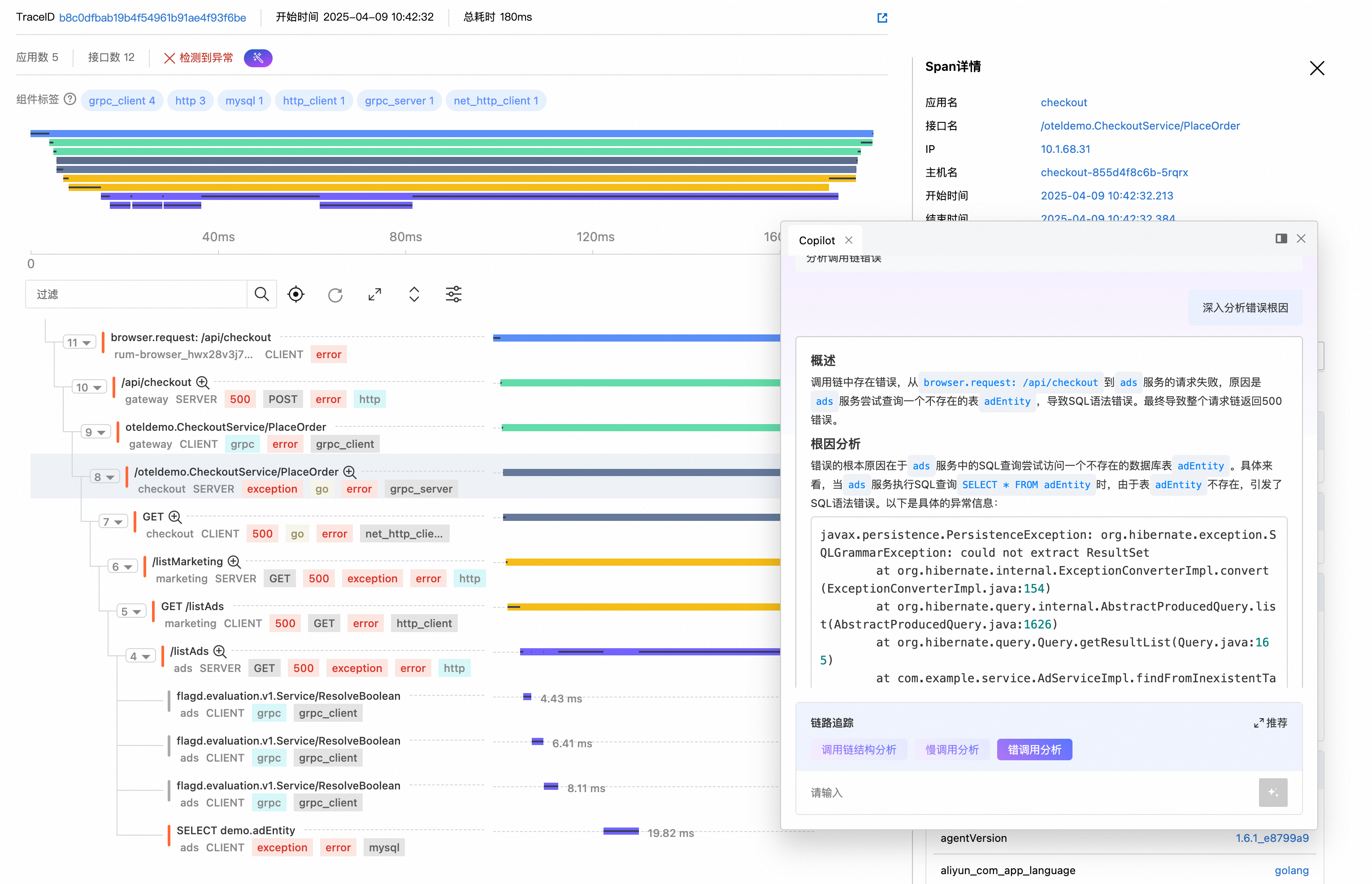The width and height of the screenshot is (1372, 884).
Task: Open span display settings sliders icon
Action: [453, 295]
